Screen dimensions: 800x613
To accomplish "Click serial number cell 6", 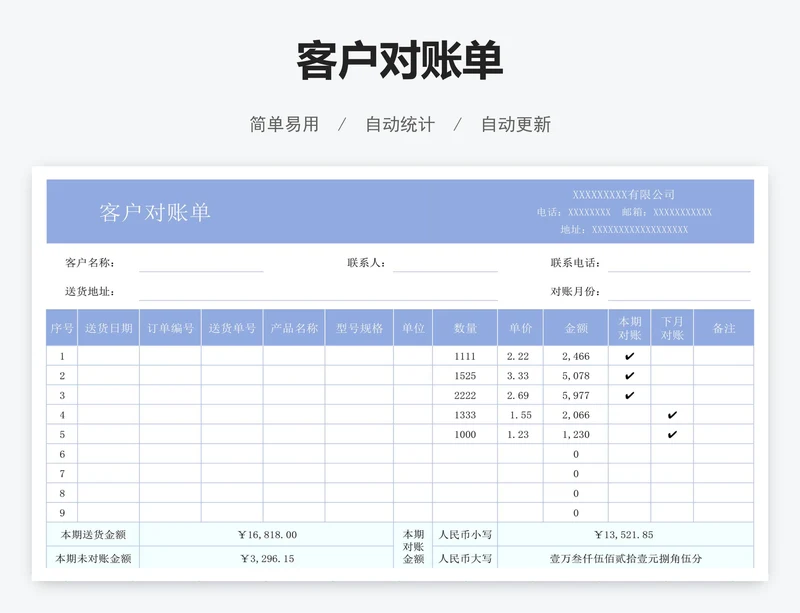I will coord(62,454).
